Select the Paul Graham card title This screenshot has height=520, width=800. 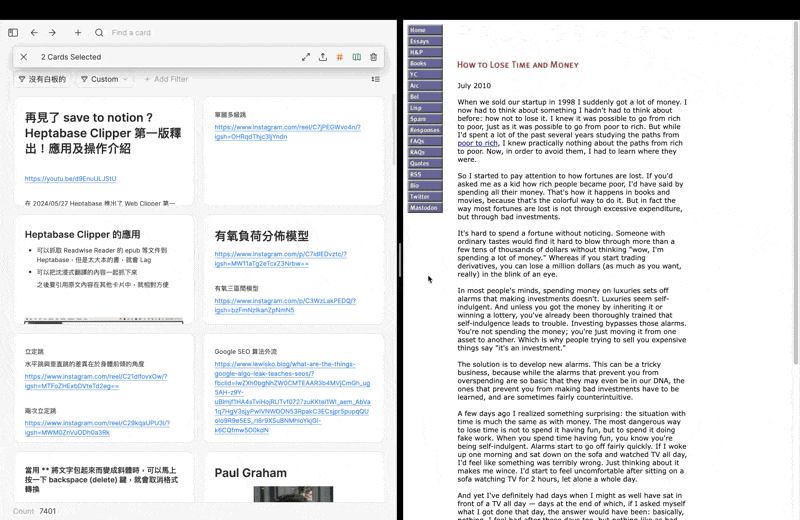[251, 473]
